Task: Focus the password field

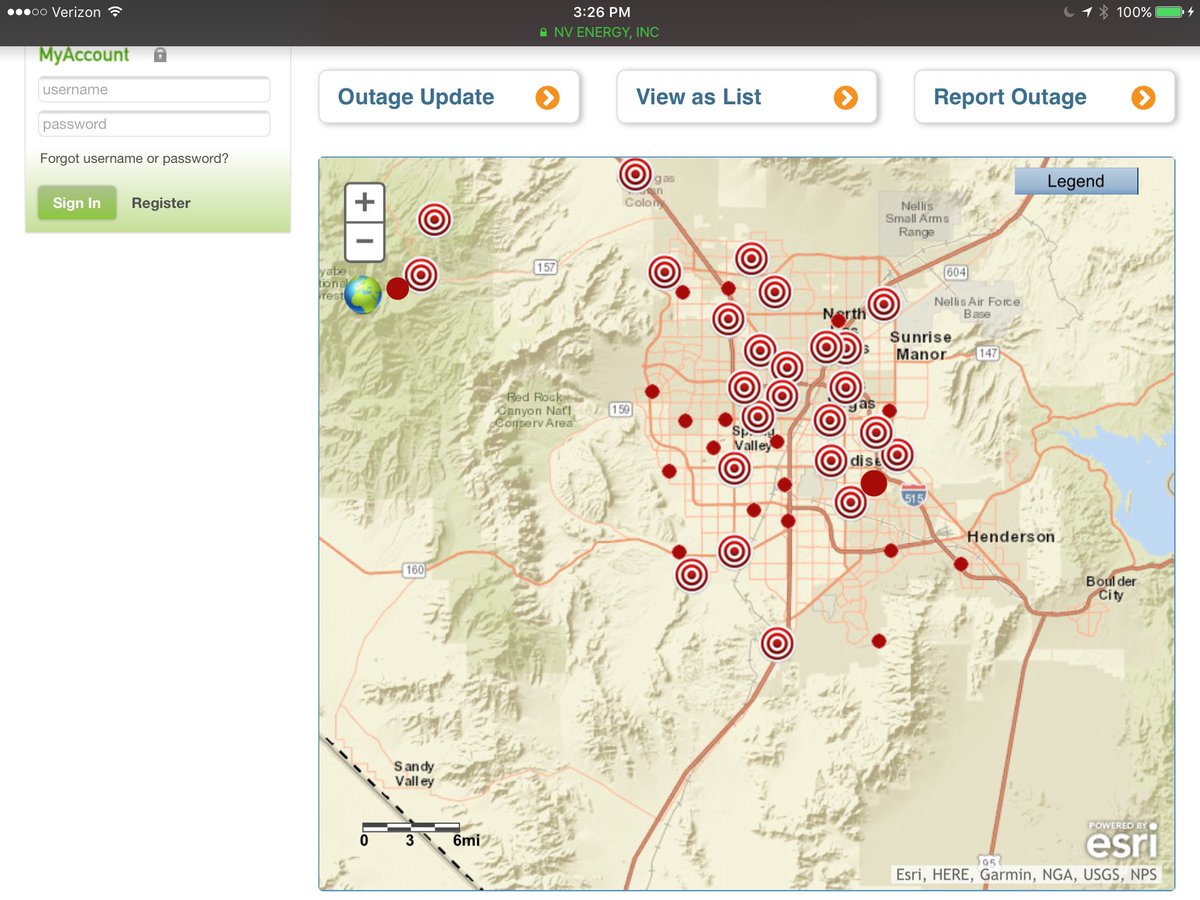Action: [x=154, y=124]
